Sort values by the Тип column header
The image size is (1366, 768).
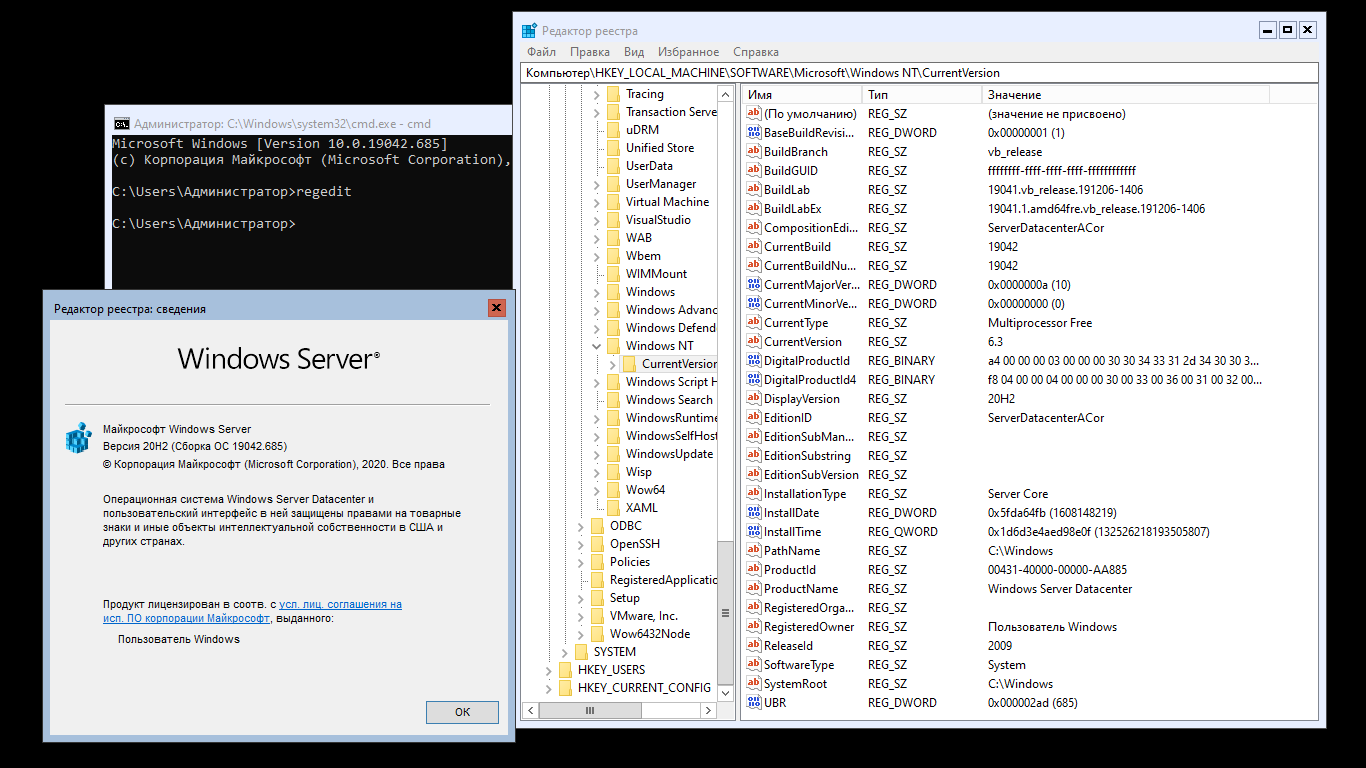[x=921, y=94]
